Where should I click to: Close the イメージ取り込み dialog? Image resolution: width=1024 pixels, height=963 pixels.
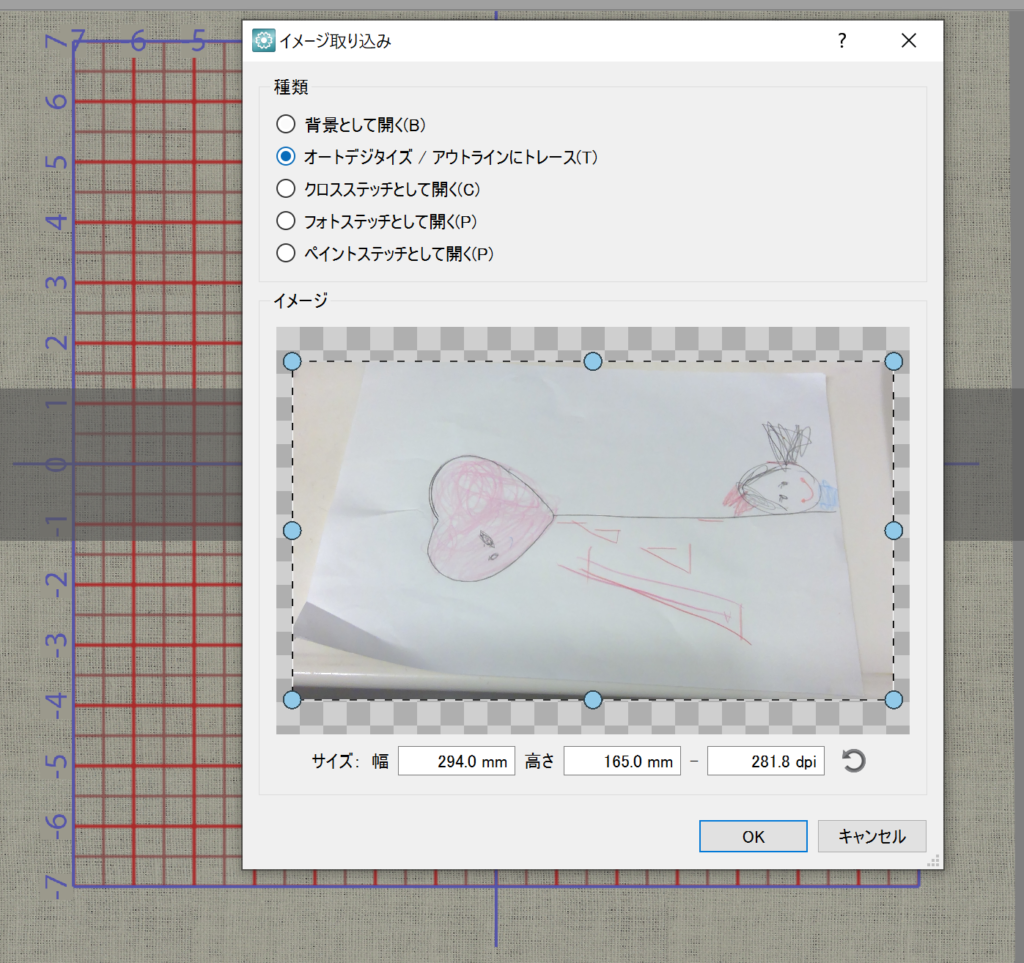(x=908, y=41)
